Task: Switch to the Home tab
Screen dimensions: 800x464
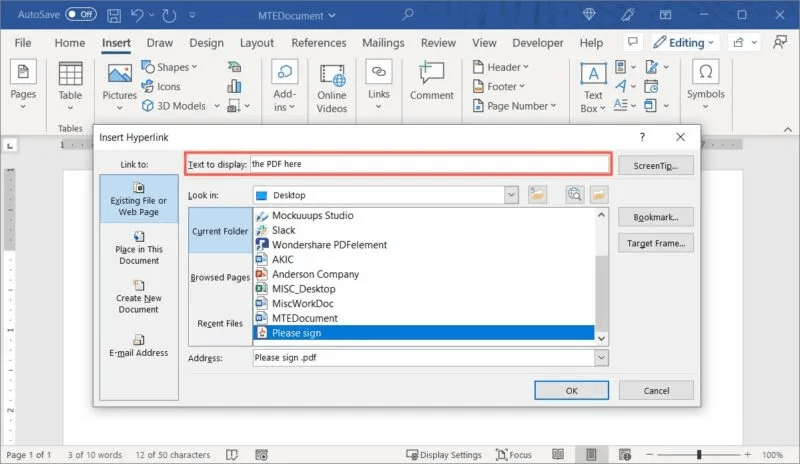Action: pyautogui.click(x=70, y=43)
